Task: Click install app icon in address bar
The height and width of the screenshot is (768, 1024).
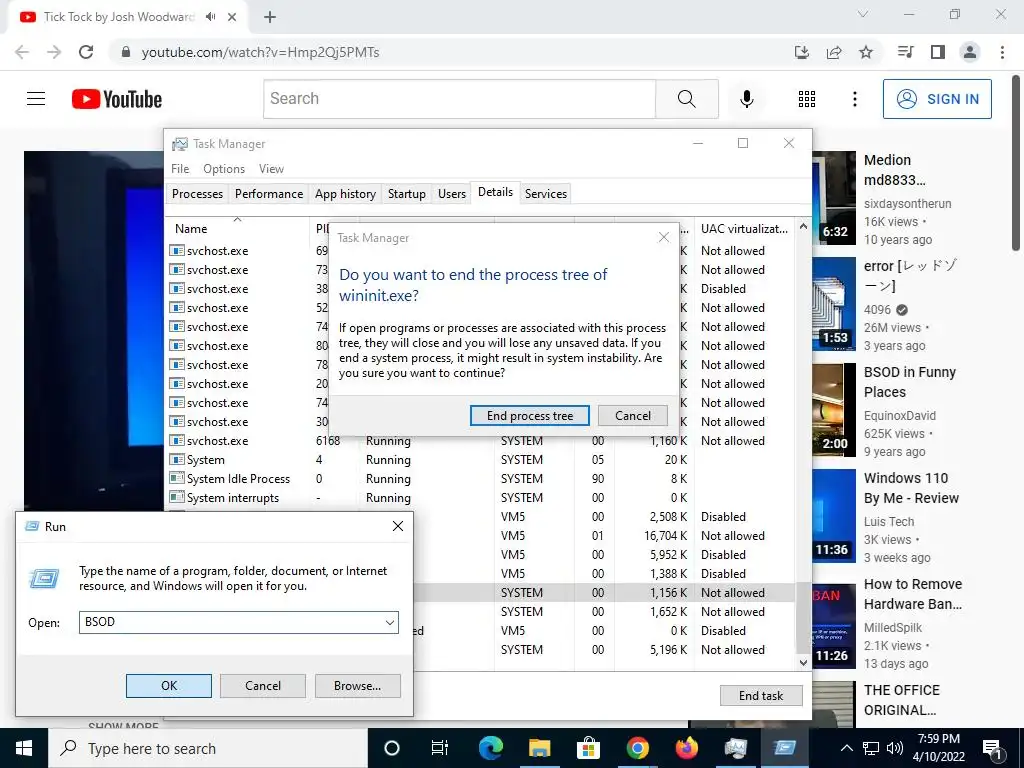Action: pos(802,52)
